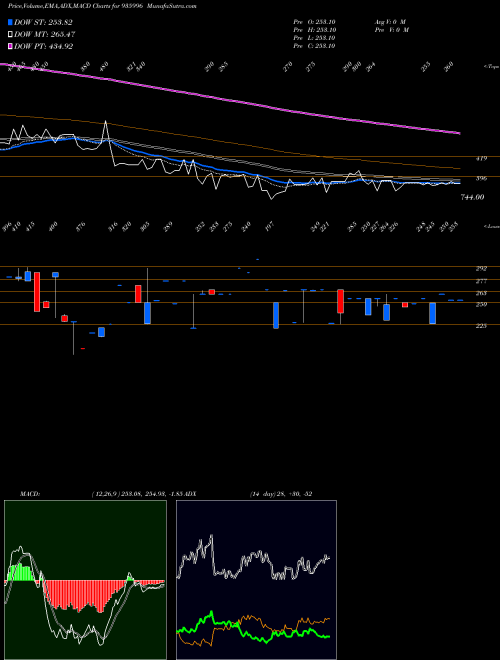This screenshot has height=660, width=500.
Task: Click the magenta DOW PT legend swatch
Action: 11,46
